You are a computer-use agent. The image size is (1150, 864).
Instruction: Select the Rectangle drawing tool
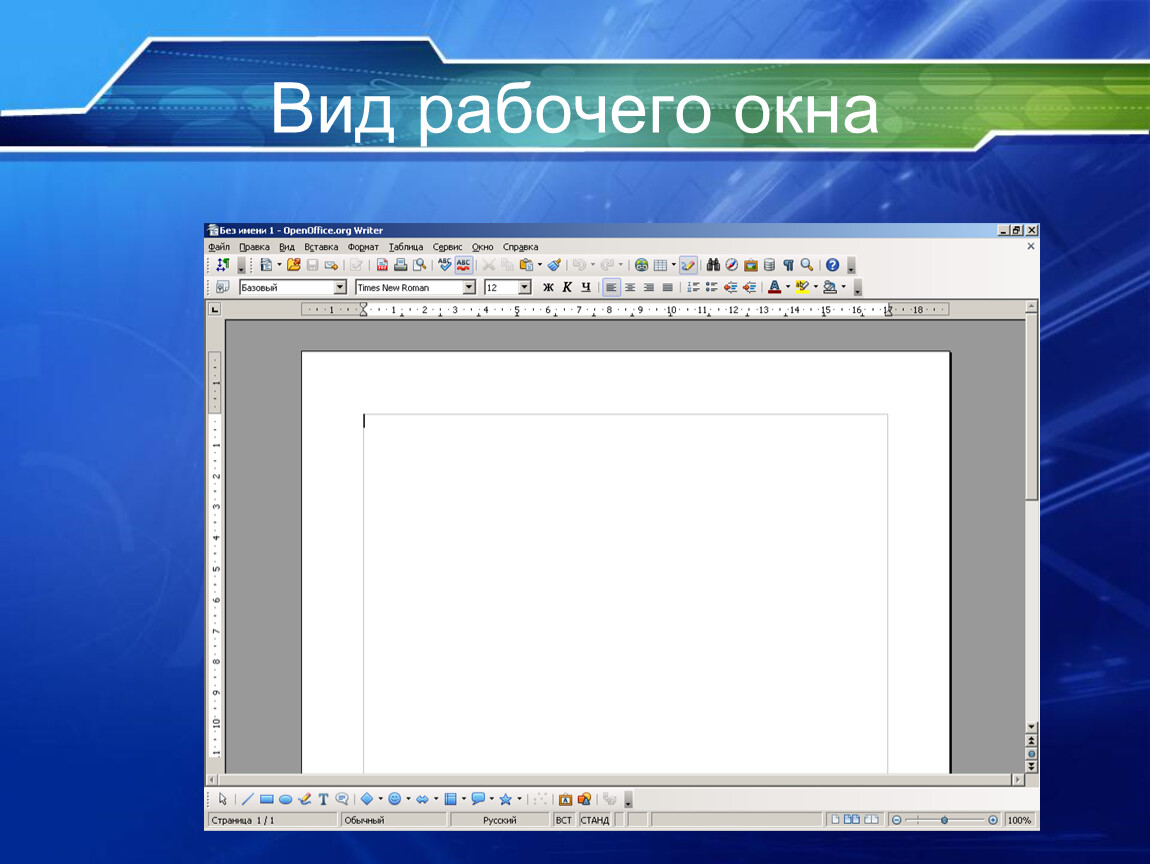coord(267,799)
